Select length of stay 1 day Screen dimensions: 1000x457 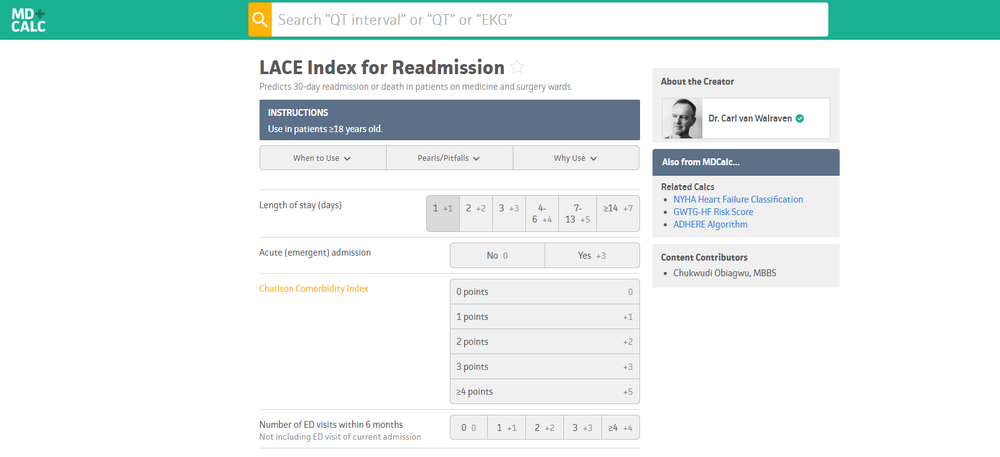pos(443,214)
